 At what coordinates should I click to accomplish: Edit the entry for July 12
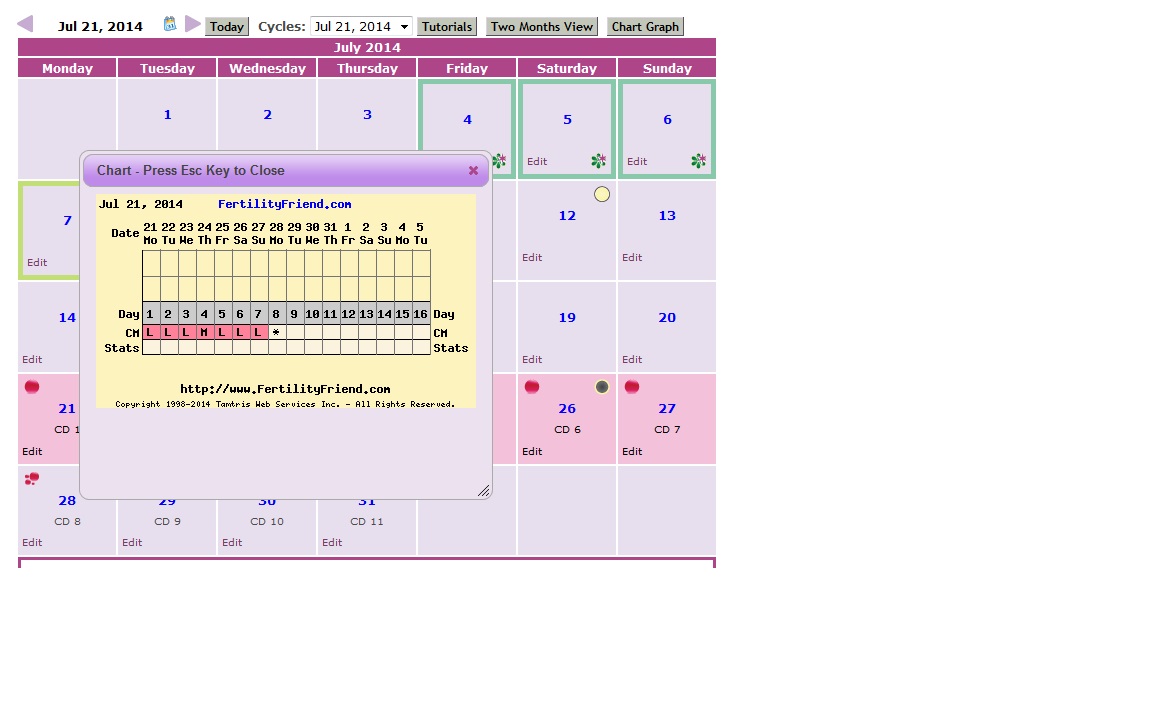coord(532,257)
